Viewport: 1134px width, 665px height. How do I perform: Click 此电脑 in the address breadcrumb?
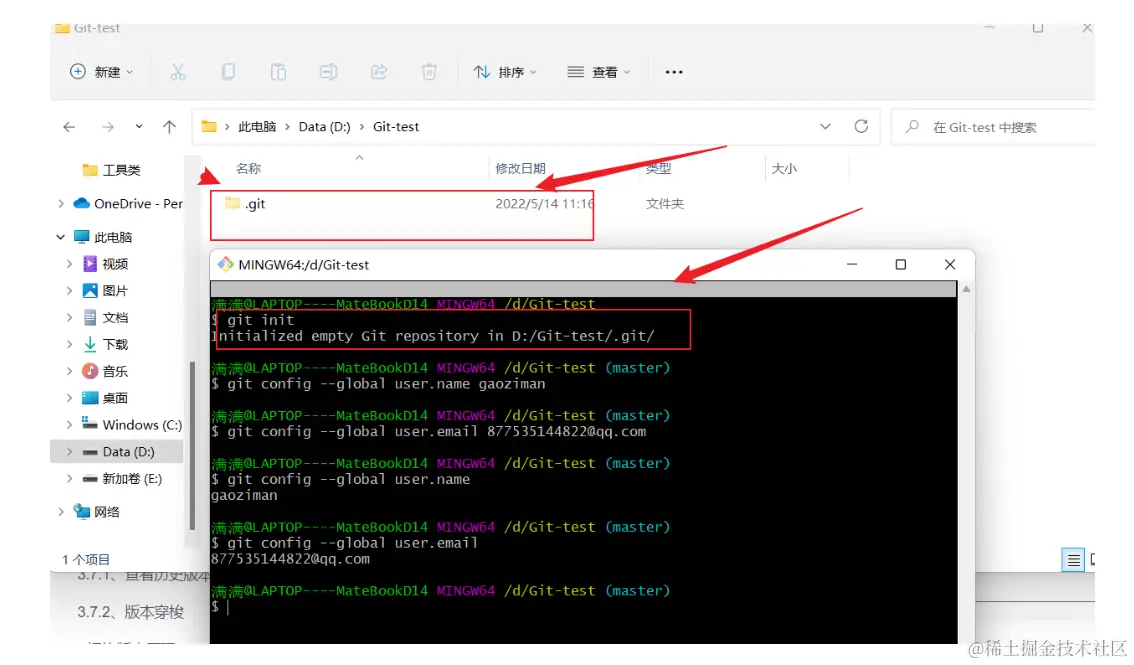[x=257, y=126]
